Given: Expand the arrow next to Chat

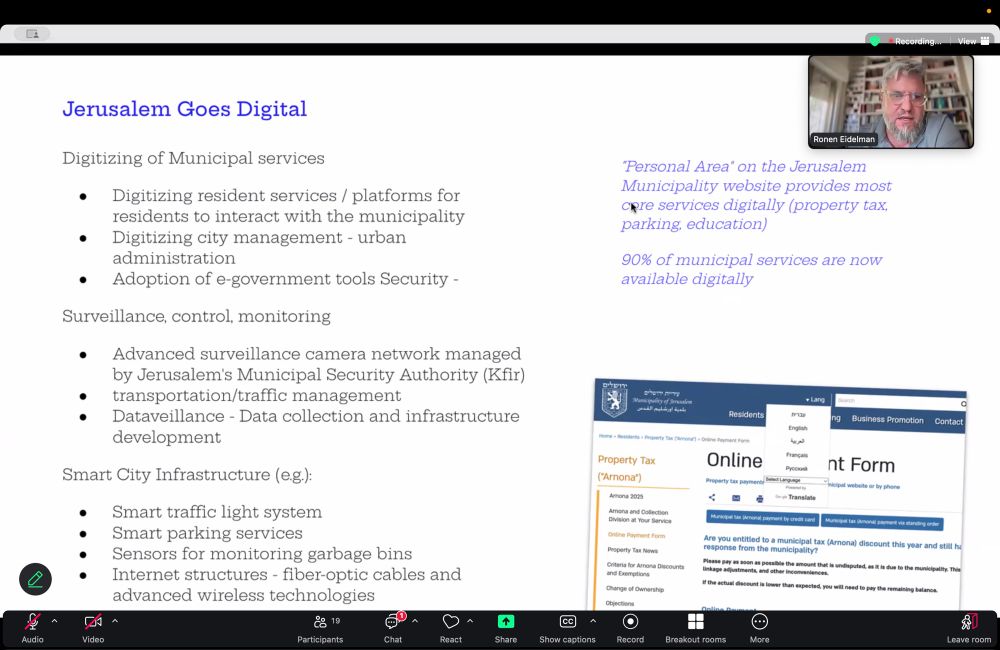Looking at the screenshot, I should (415, 621).
